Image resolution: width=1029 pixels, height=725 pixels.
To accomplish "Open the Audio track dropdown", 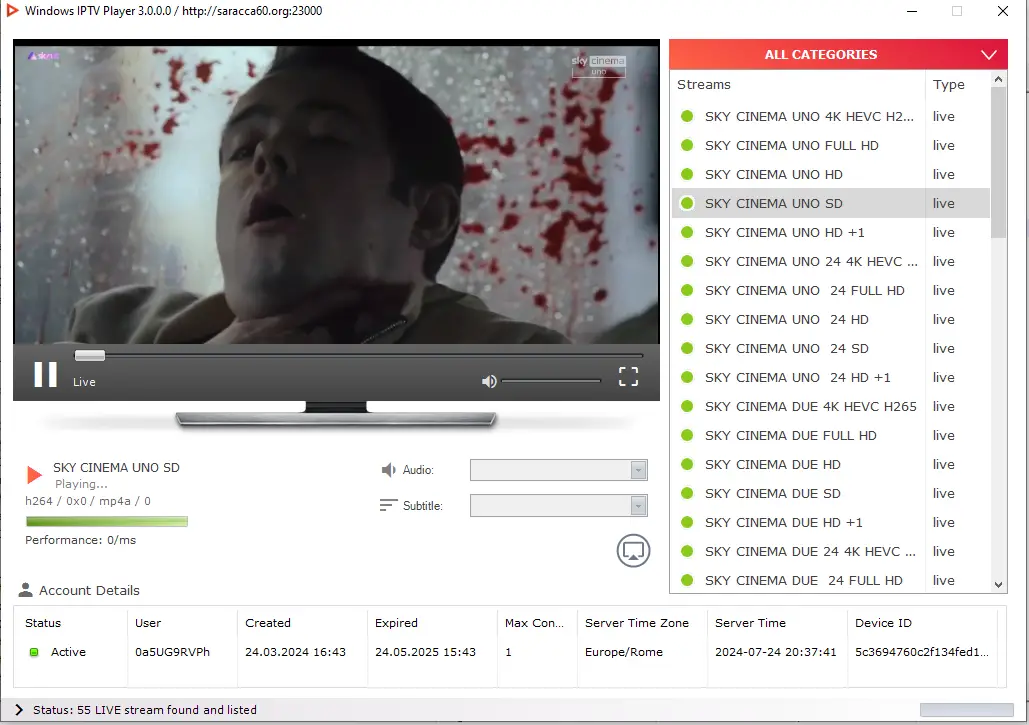I will click(558, 470).
